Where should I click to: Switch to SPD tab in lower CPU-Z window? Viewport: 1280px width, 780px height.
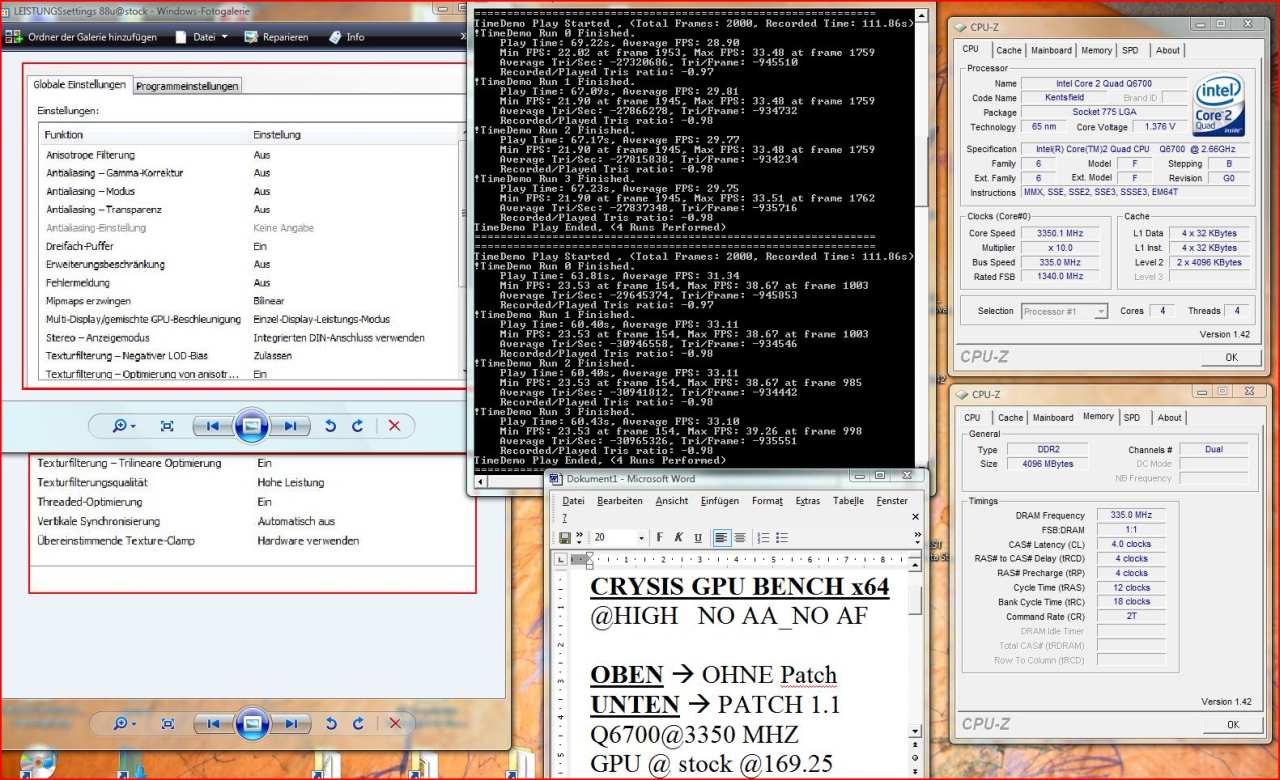coord(1131,418)
